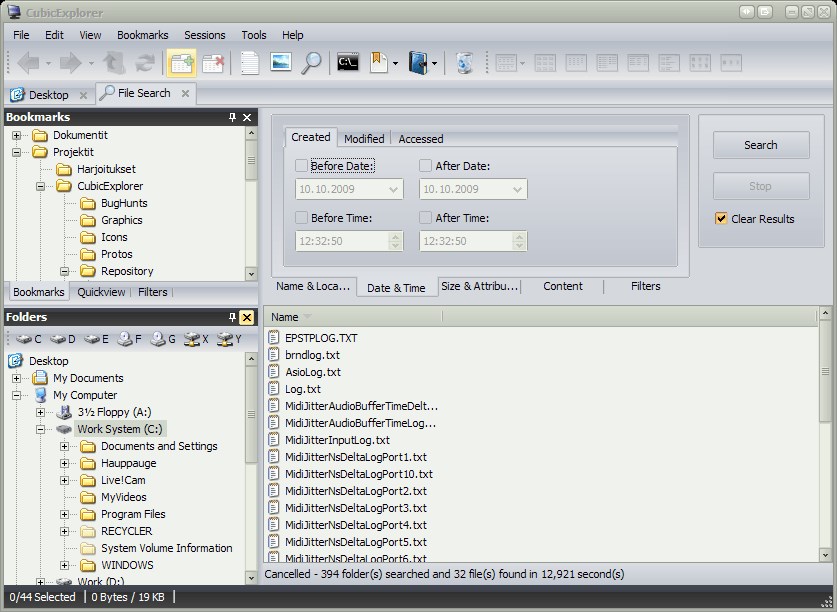Viewport: 837px width, 612px height.
Task: Collapse the CubicExplorer bookmark folder
Action: [x=41, y=186]
